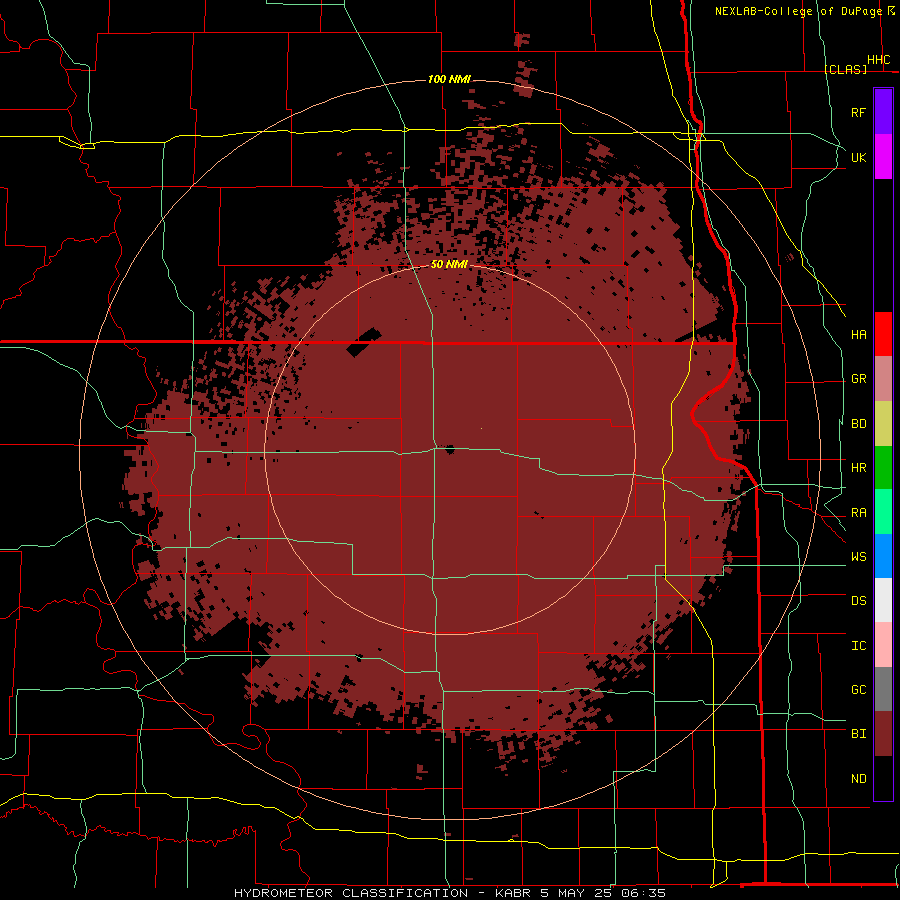This screenshot has height=900, width=900.
Task: Click the black radar site dot at center
Action: point(449,449)
